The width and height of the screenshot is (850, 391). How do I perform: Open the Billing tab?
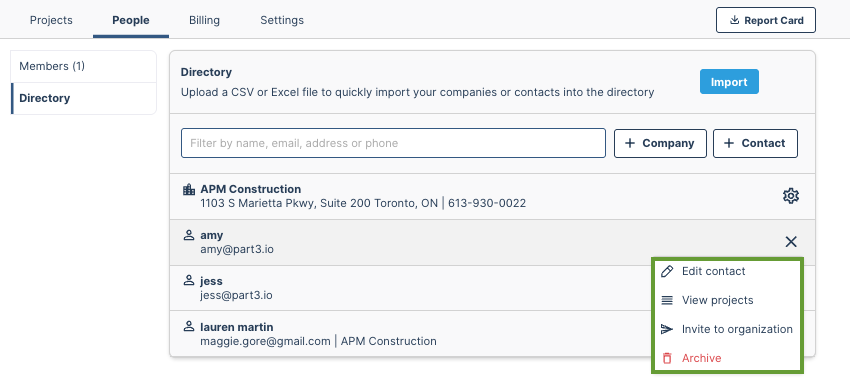204,20
